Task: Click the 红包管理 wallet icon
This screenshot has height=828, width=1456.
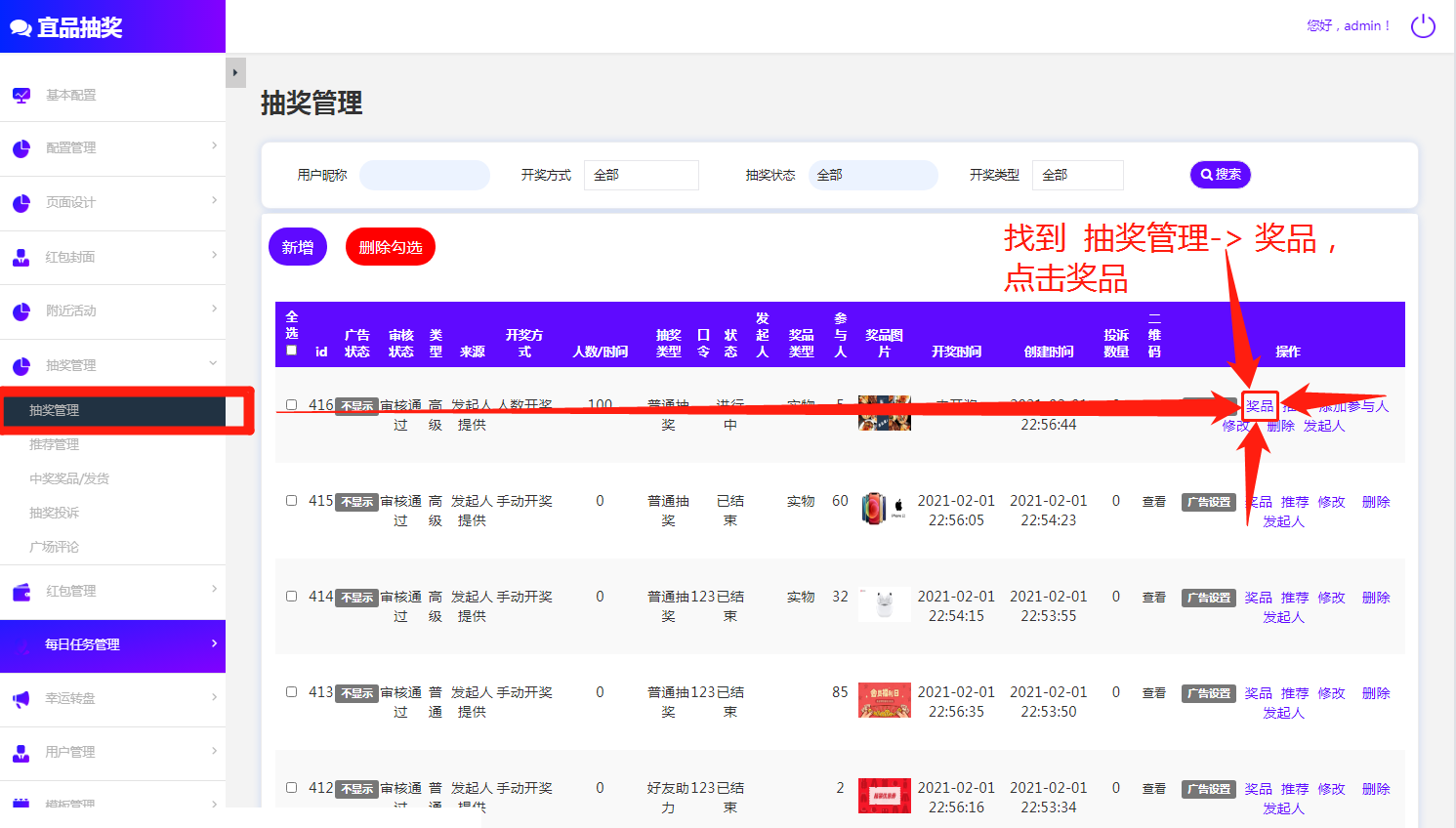Action: pyautogui.click(x=21, y=592)
